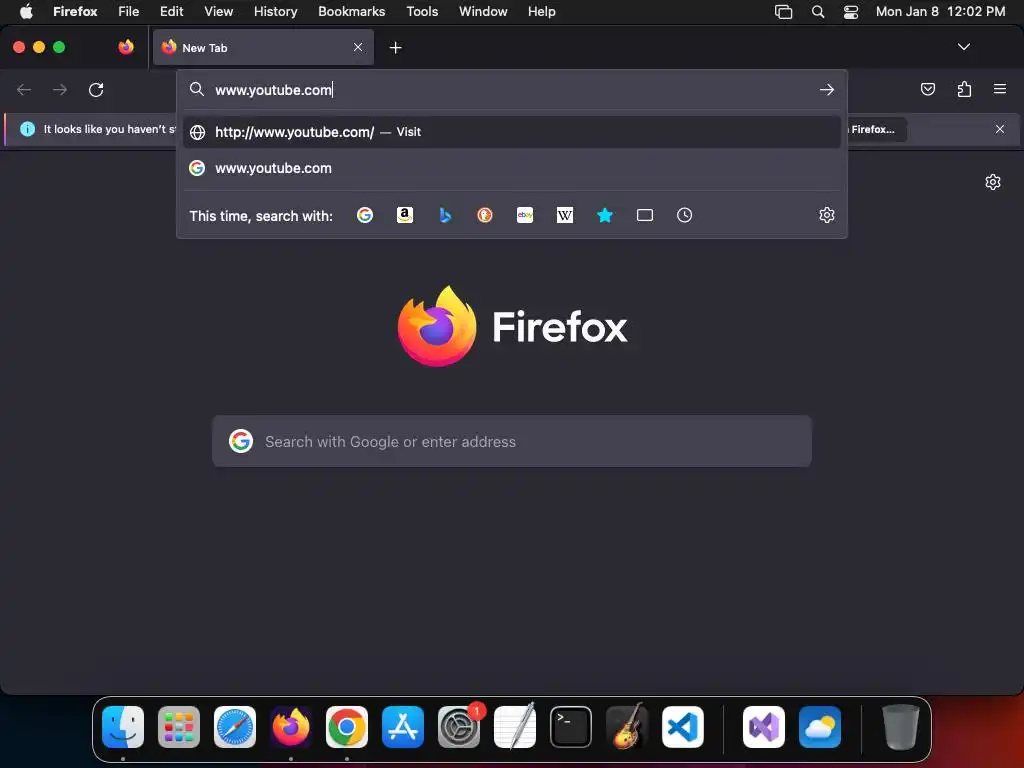Choose Google search suggestion www.youtube.com
The image size is (1024, 768).
pyautogui.click(x=512, y=168)
